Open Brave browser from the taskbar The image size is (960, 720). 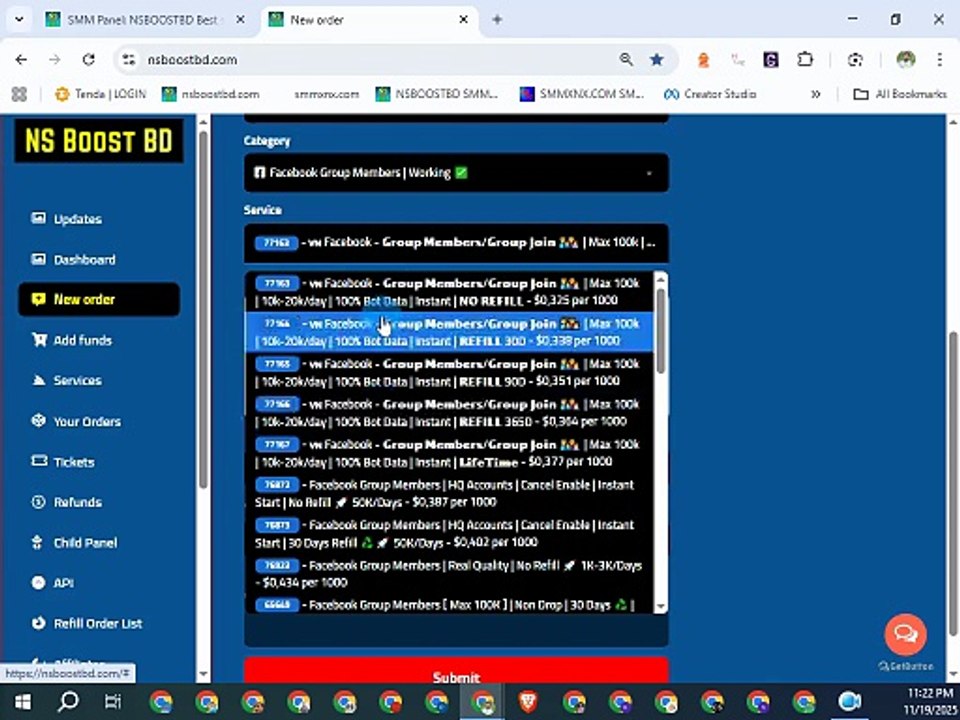pos(528,702)
